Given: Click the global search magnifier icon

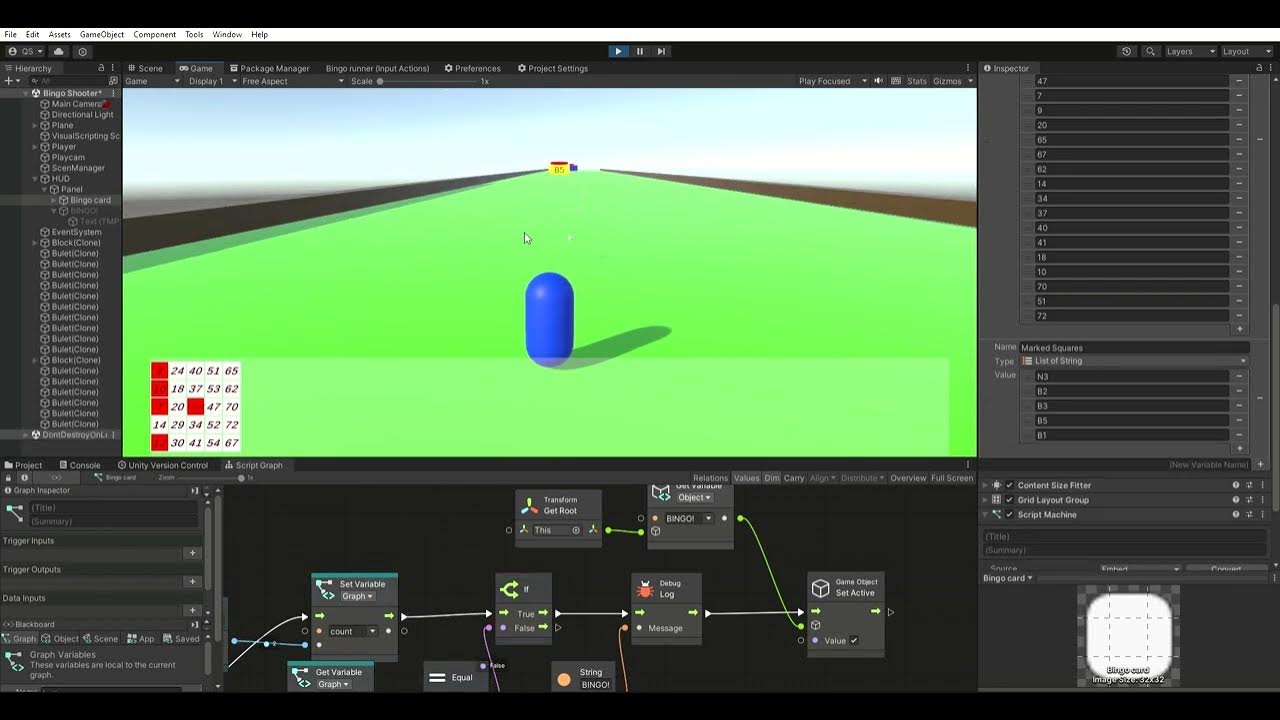Looking at the screenshot, I should click(1150, 51).
